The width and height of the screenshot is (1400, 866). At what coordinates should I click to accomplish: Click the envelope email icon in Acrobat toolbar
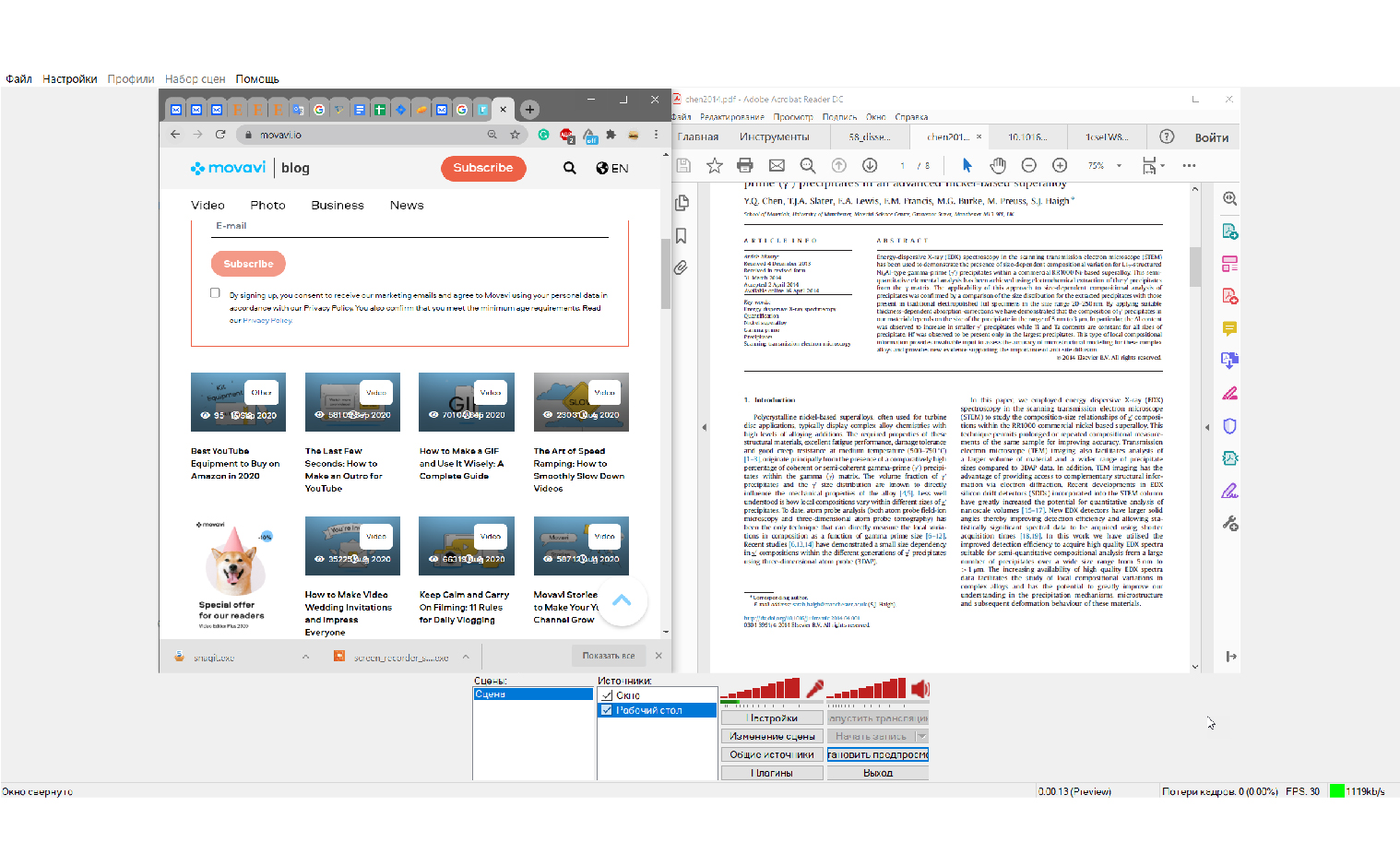[777, 166]
